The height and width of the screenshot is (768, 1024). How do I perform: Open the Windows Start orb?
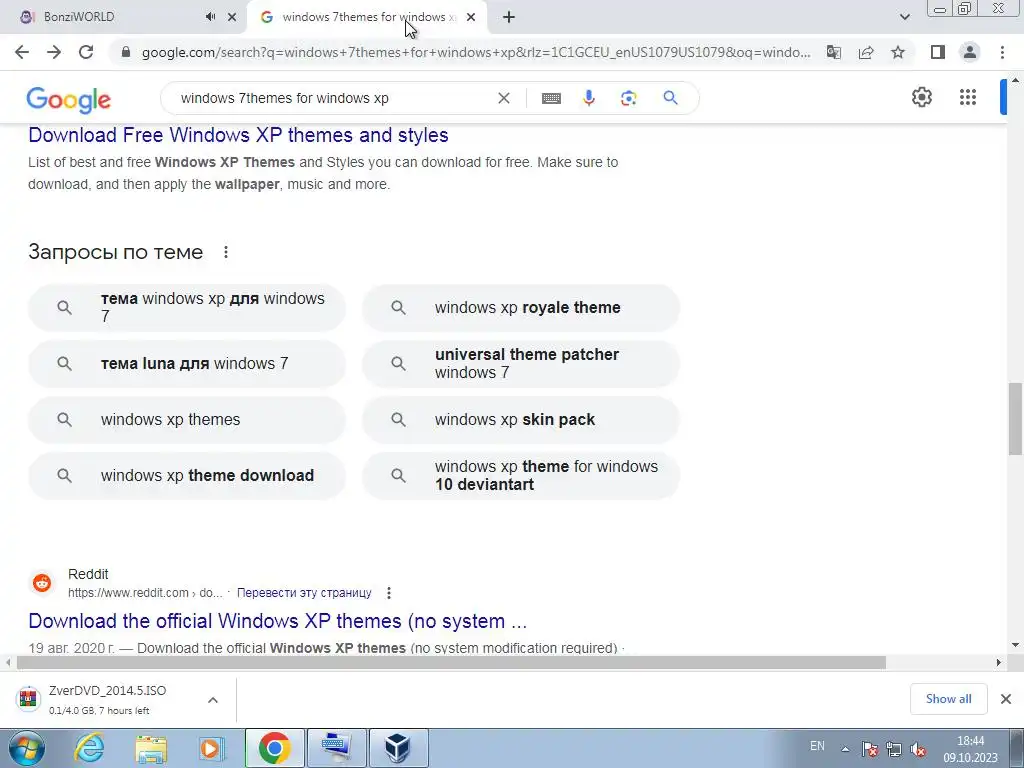click(x=25, y=748)
